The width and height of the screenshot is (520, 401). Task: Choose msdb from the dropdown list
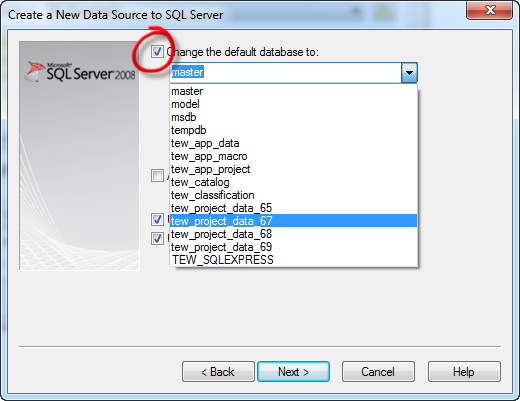[293, 117]
